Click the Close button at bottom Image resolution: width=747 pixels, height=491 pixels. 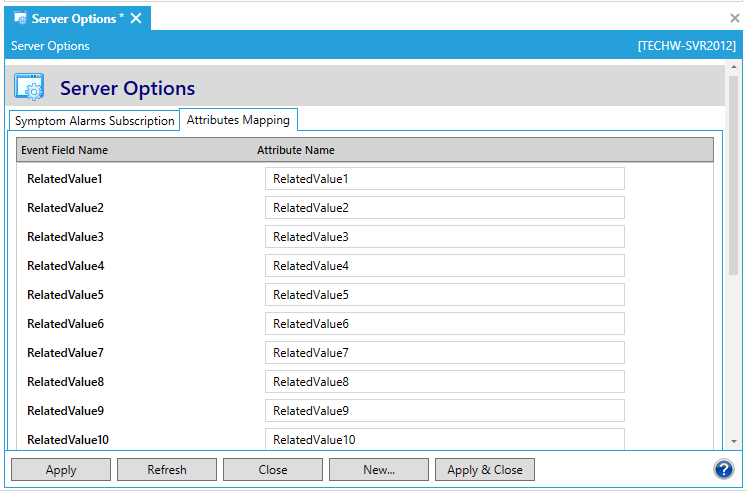pos(273,470)
